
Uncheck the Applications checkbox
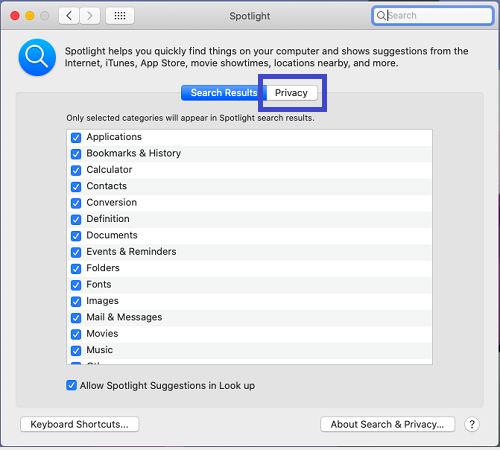coord(76,137)
